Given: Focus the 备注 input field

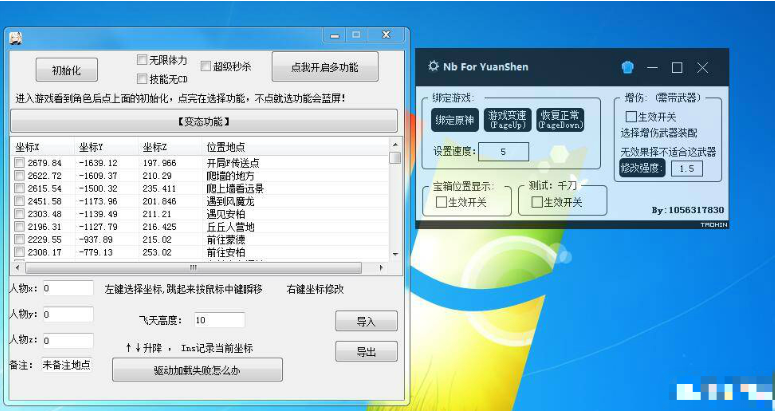Looking at the screenshot, I should (67, 365).
